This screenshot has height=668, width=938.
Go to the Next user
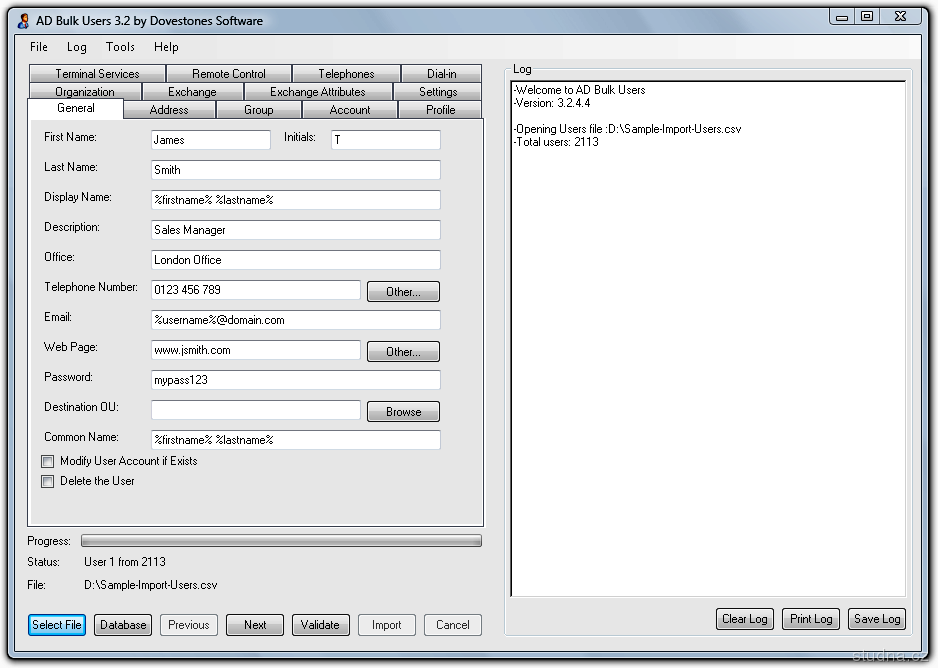[255, 625]
